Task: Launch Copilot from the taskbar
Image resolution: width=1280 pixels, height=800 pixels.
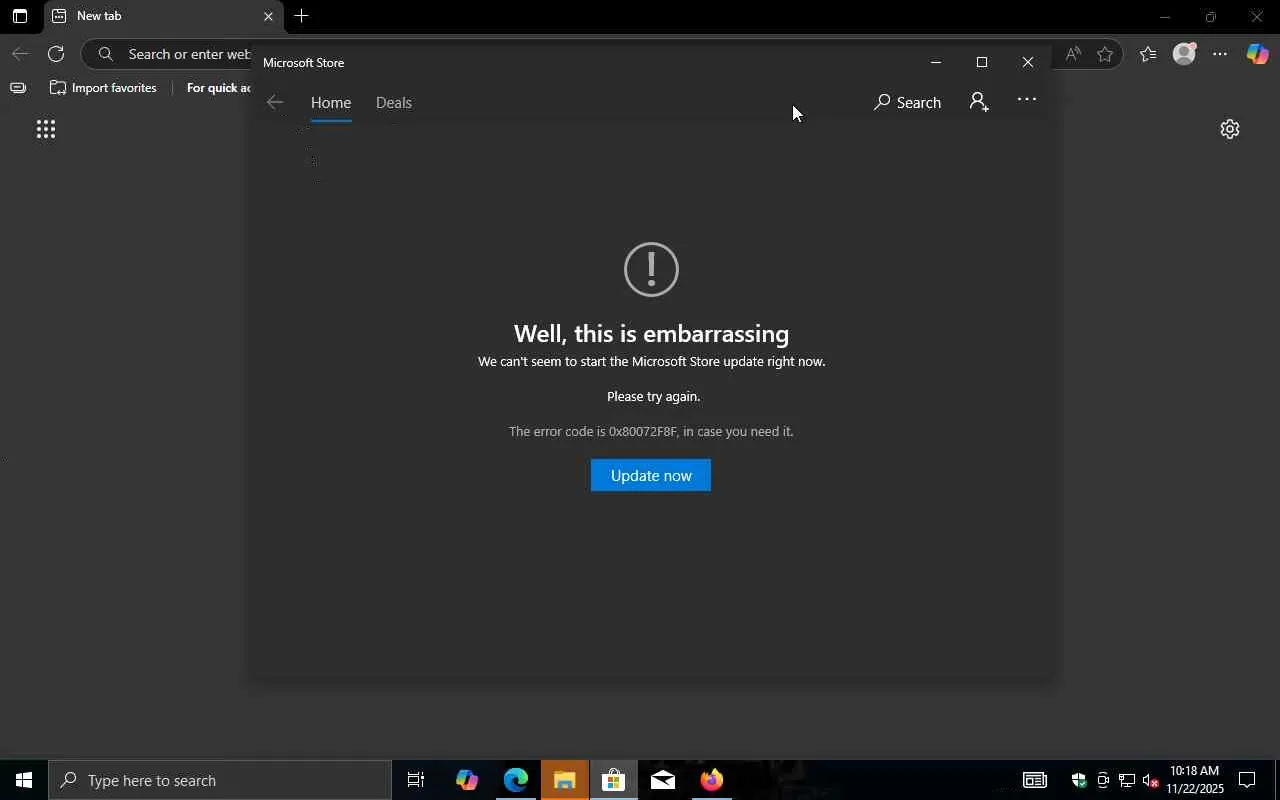Action: [466, 780]
